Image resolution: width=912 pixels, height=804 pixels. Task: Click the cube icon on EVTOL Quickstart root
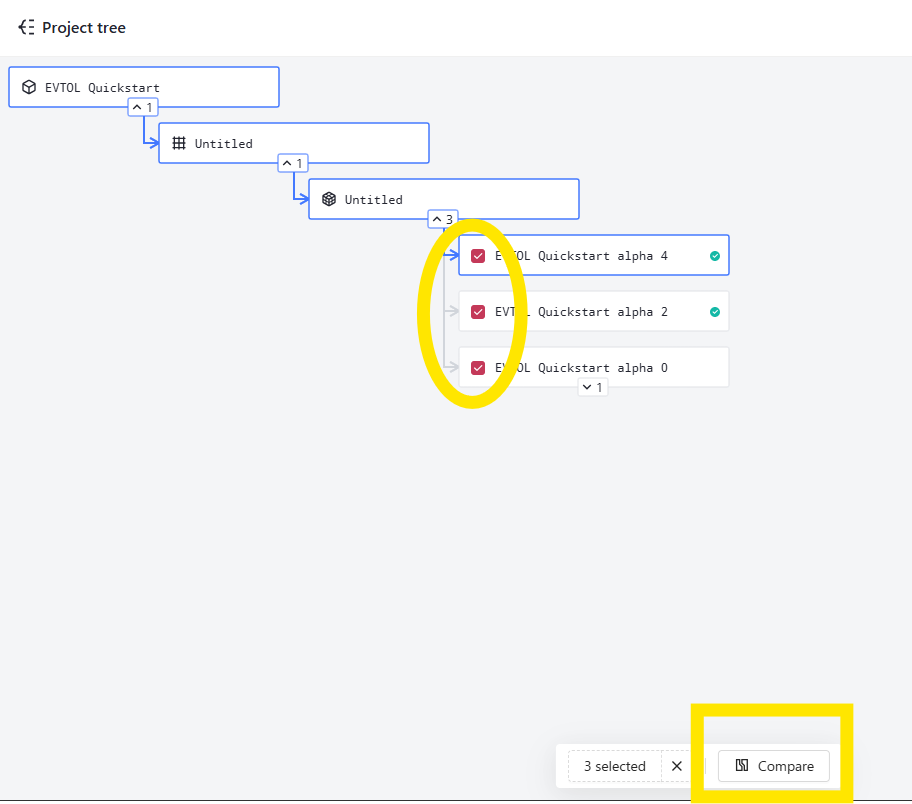coord(29,87)
